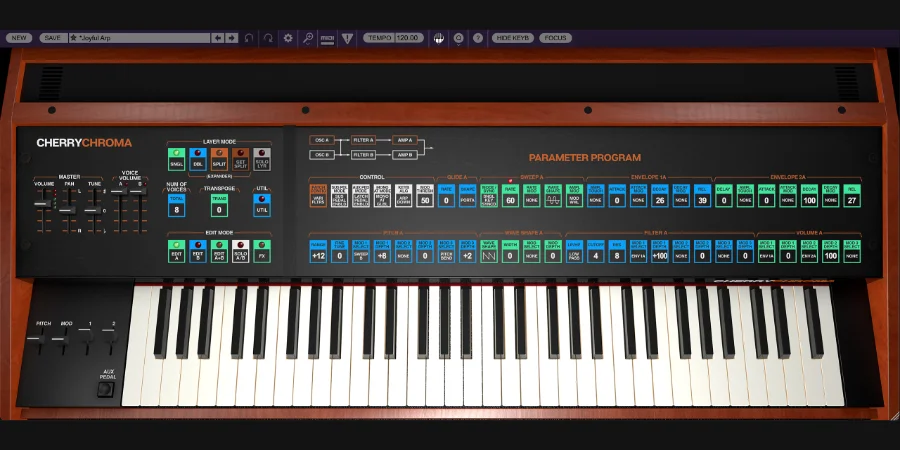The image size is (900, 450).
Task: Click the Filter A Cutoff value 4
Action: point(595,256)
